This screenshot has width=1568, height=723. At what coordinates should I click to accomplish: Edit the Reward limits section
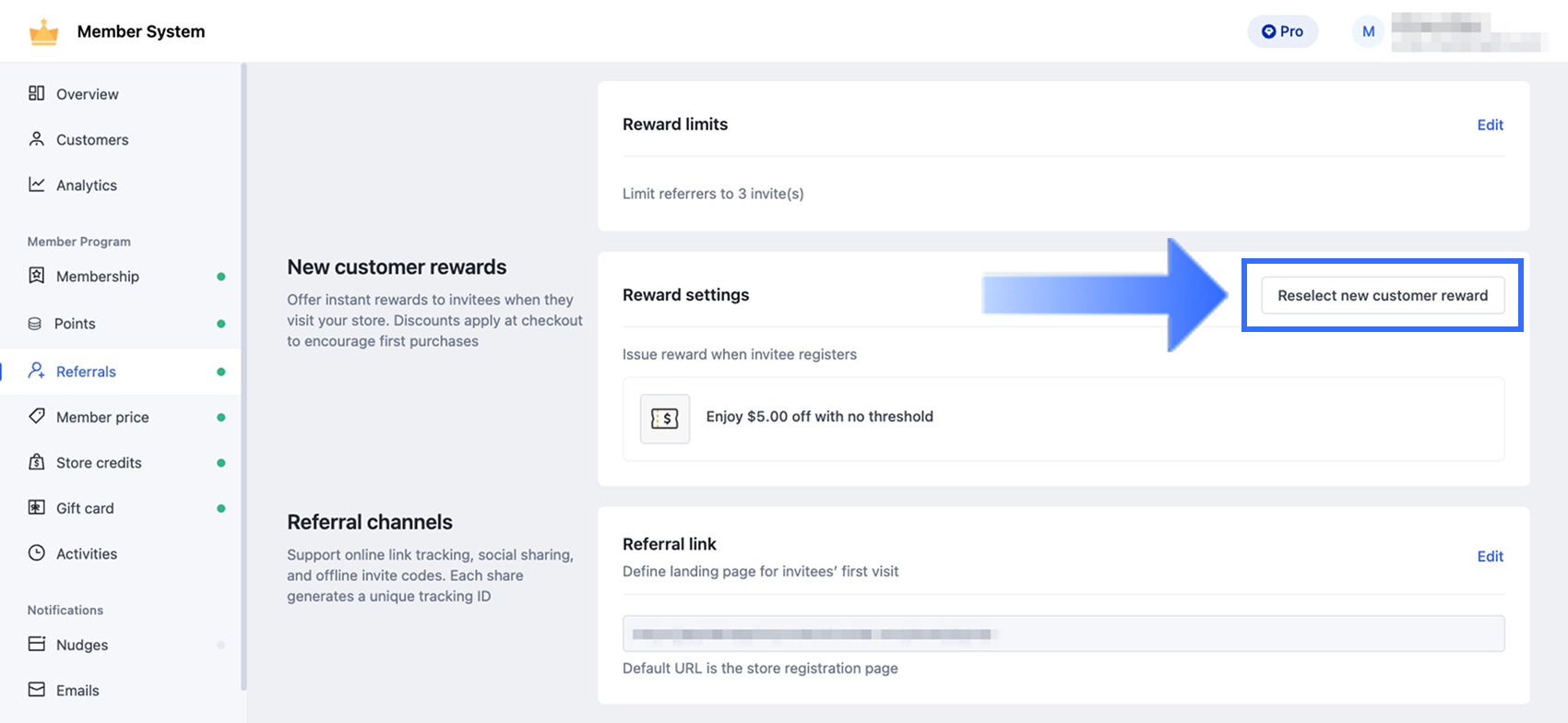coord(1490,125)
